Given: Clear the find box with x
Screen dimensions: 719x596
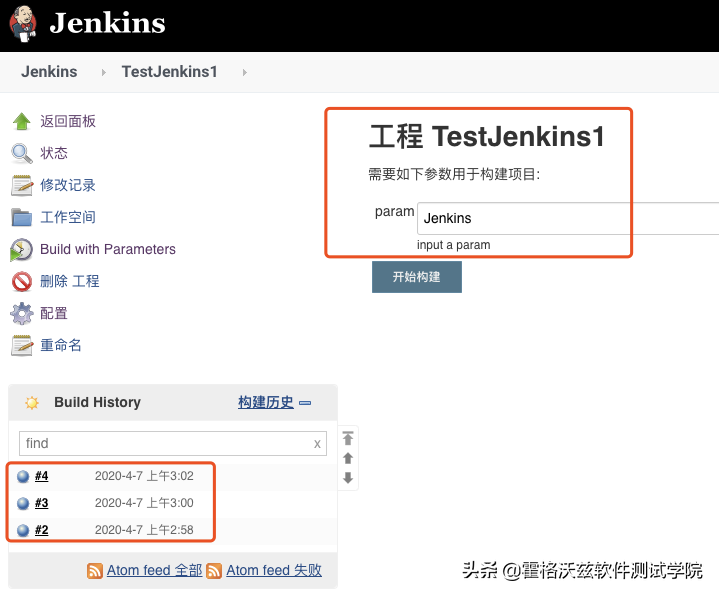Looking at the screenshot, I should tap(317, 444).
